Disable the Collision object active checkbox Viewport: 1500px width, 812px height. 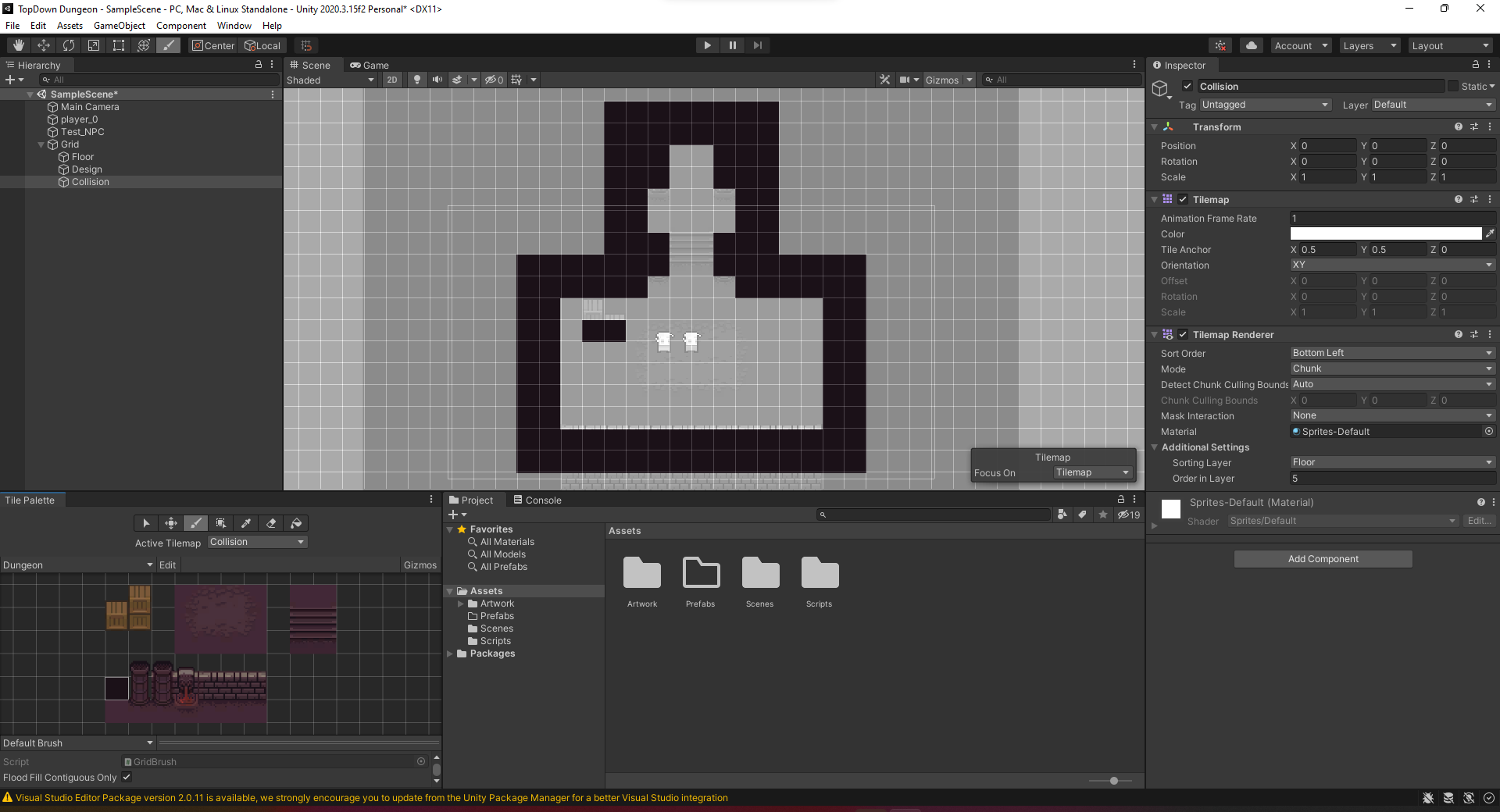[1187, 87]
